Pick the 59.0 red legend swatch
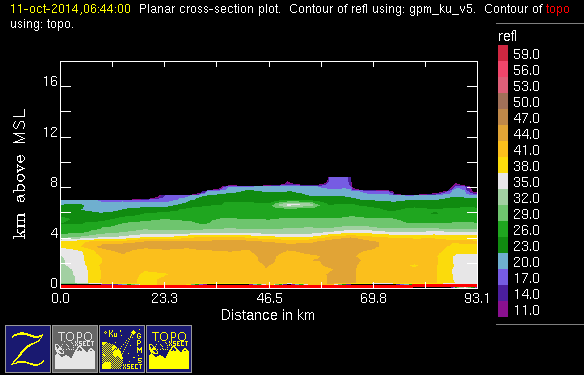Screen dimensions: 584x375 point(503,53)
